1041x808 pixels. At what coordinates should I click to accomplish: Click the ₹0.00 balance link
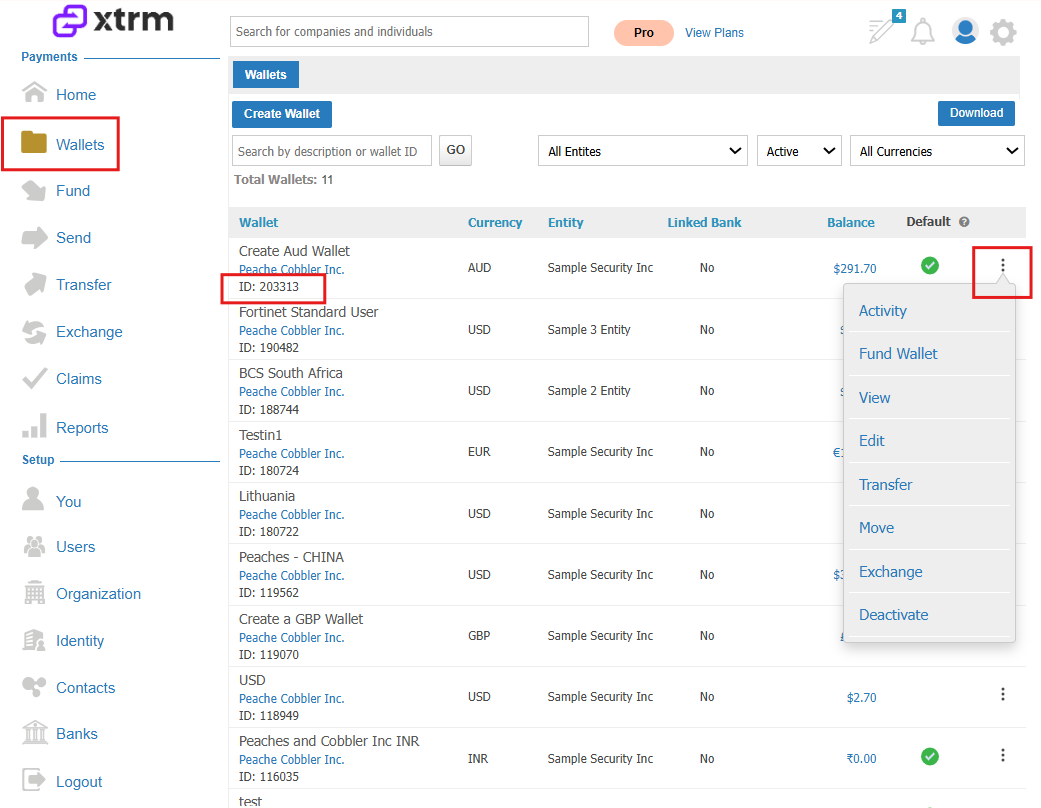[x=861, y=758]
